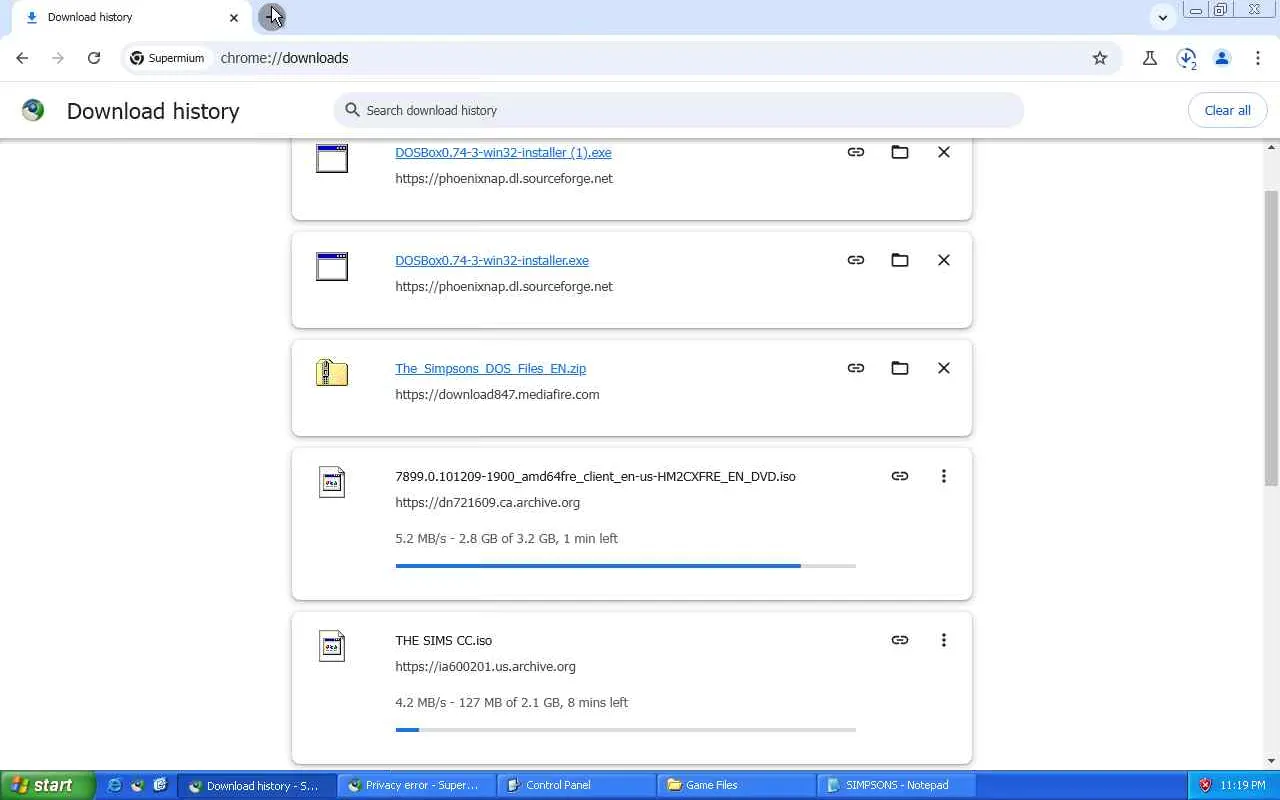Remove The_Simpsons_DOS_Files_EN.zip from list
The height and width of the screenshot is (800, 1280).
point(944,368)
